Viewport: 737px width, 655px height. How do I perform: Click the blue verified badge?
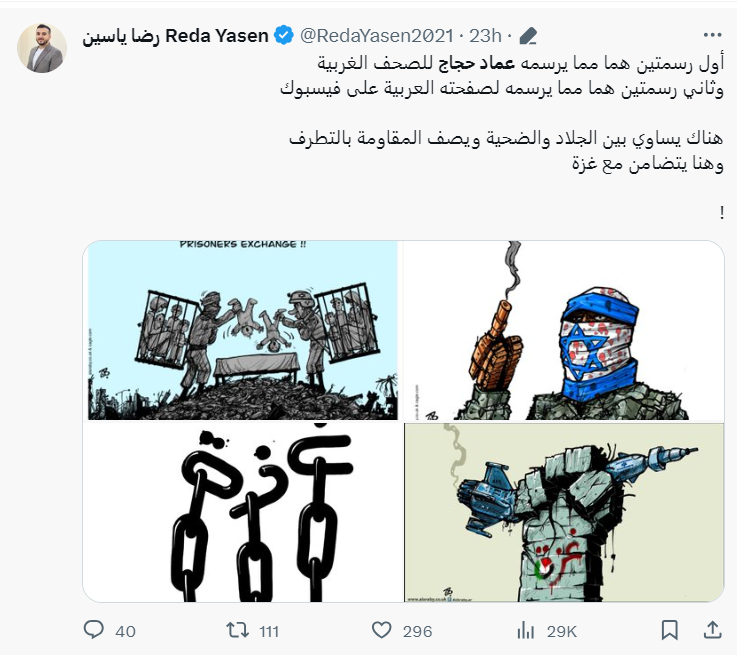point(284,36)
